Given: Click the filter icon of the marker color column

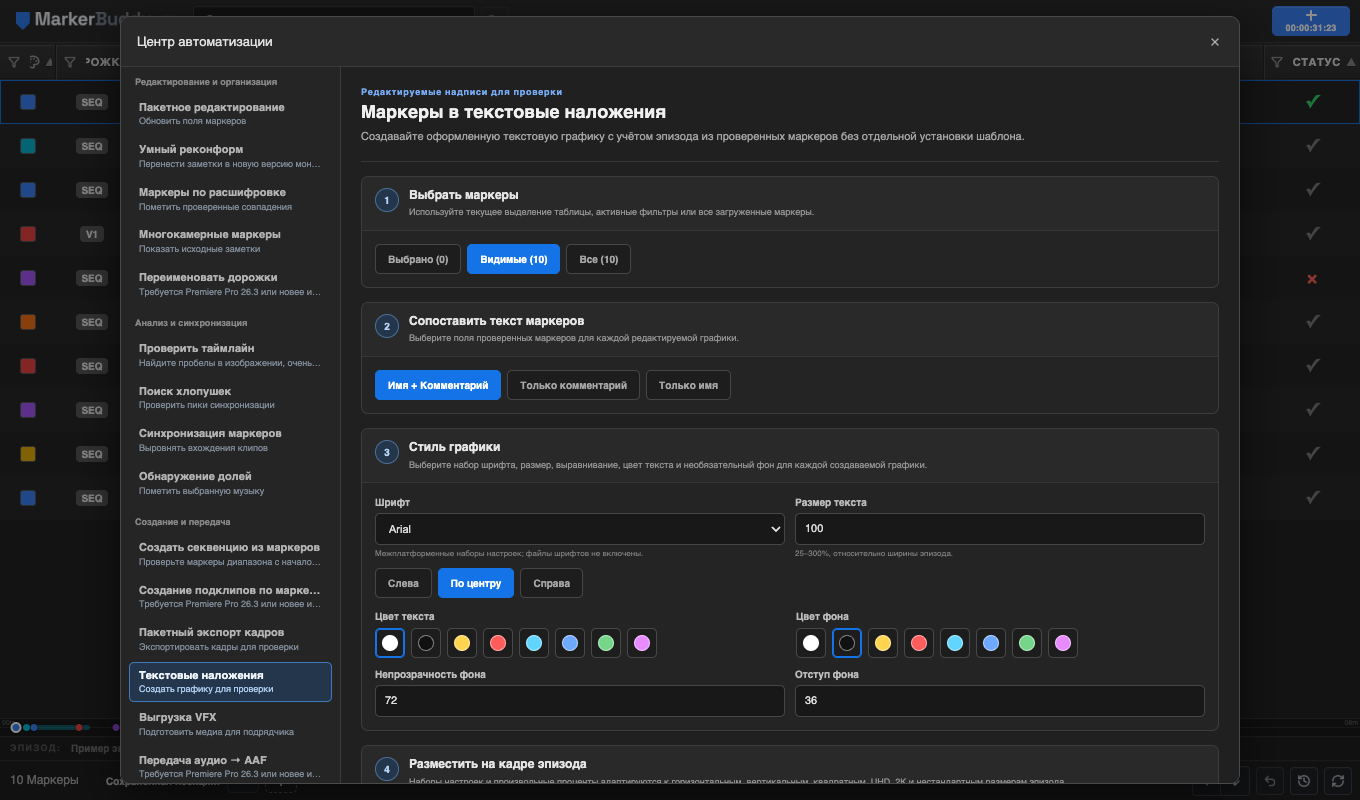Looking at the screenshot, I should 14,62.
